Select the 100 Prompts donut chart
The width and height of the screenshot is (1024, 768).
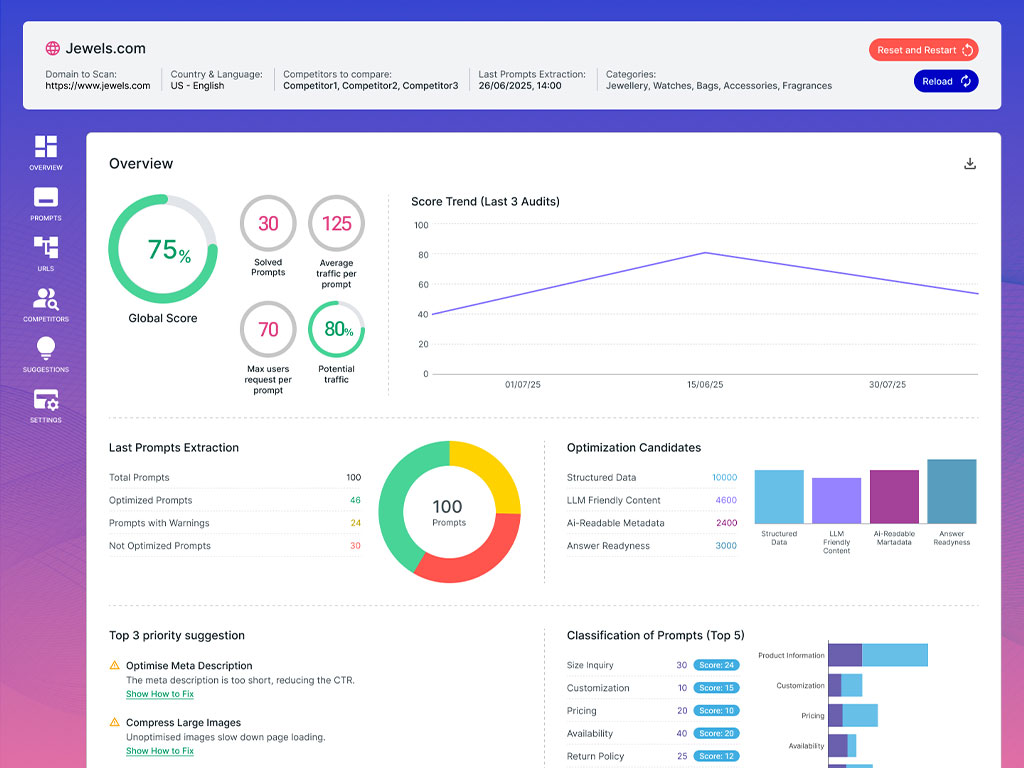coord(449,512)
